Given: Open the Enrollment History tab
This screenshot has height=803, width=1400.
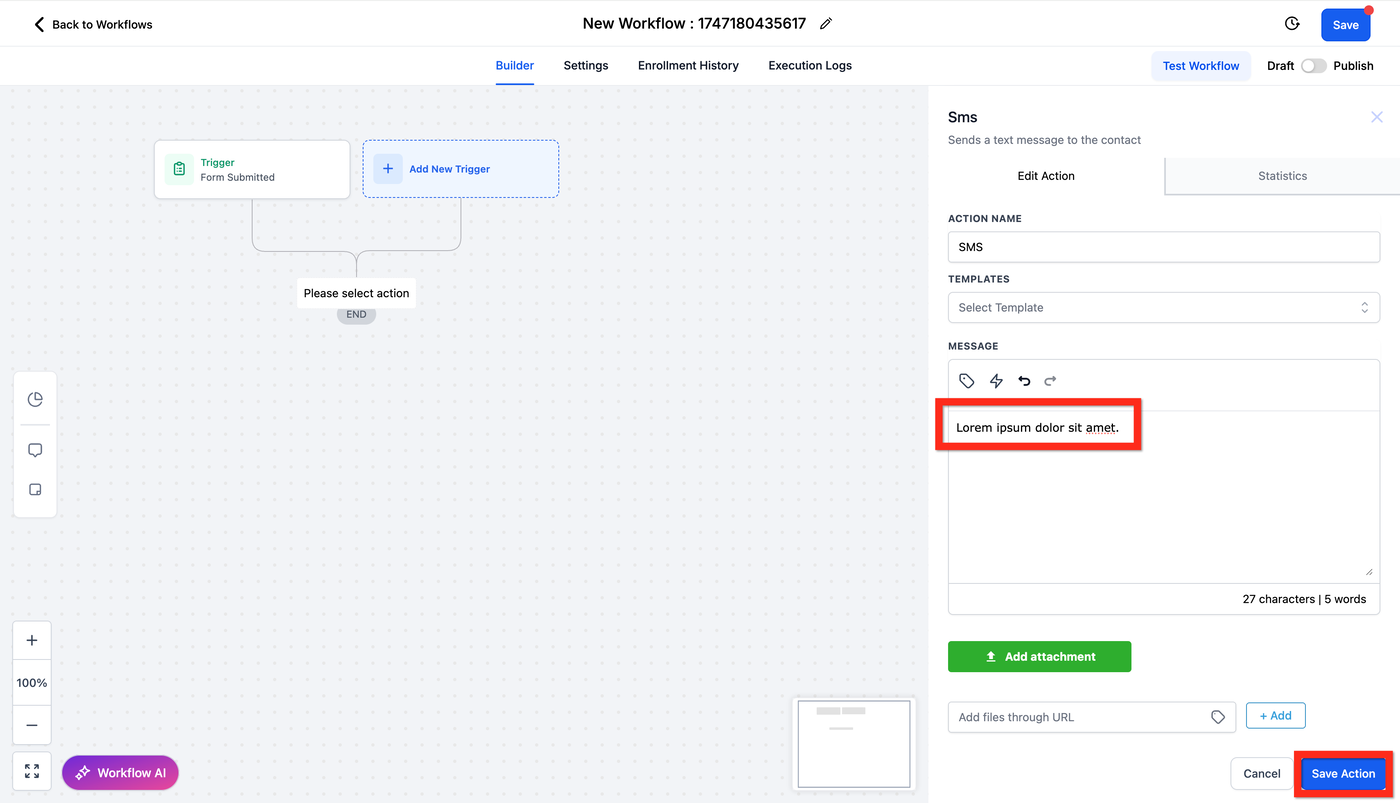Looking at the screenshot, I should coord(688,66).
